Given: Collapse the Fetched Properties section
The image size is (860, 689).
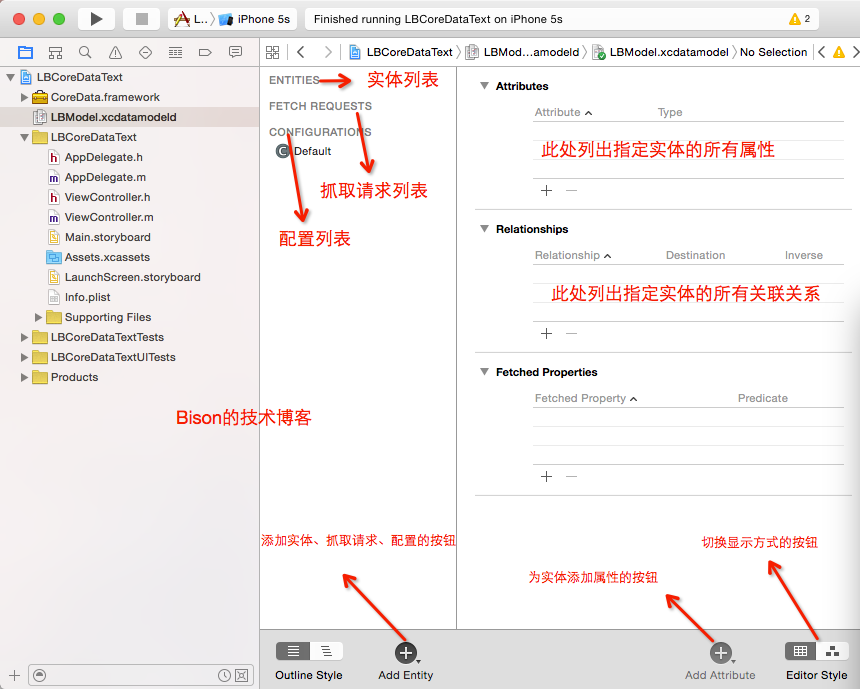Looking at the screenshot, I should [x=484, y=371].
